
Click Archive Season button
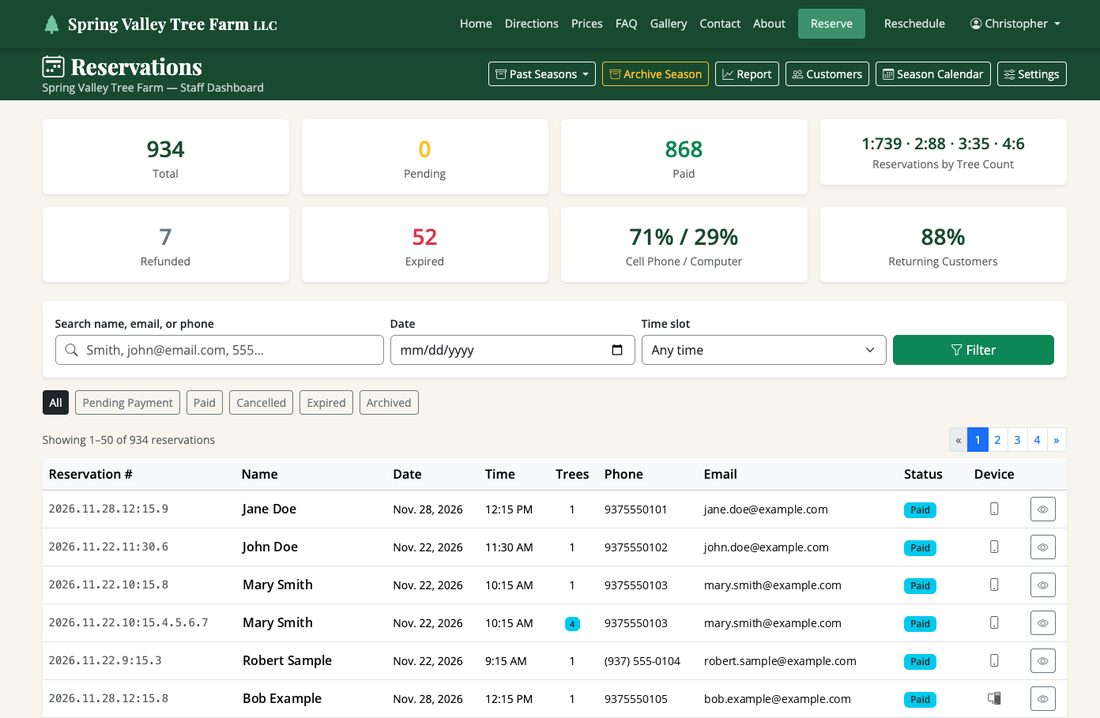click(x=655, y=74)
